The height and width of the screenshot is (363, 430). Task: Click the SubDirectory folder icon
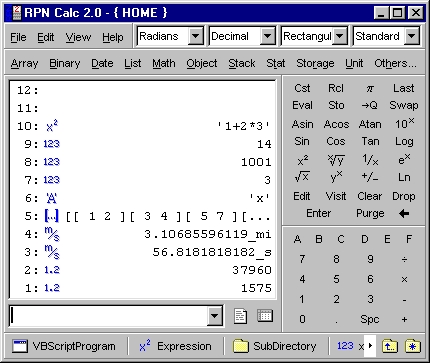[241, 346]
